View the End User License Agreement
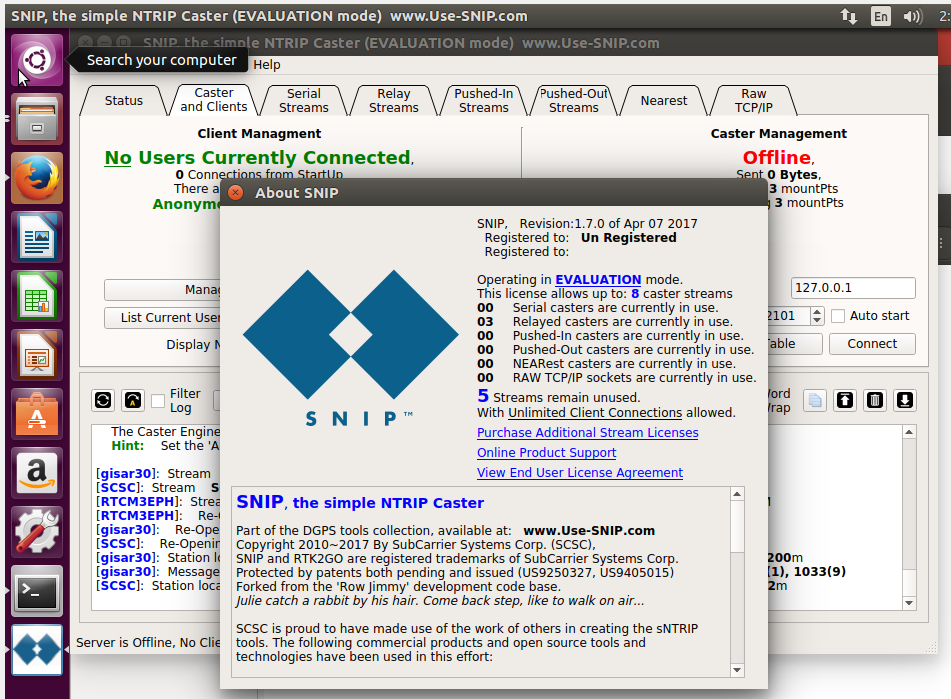951x699 pixels. [x=580, y=473]
